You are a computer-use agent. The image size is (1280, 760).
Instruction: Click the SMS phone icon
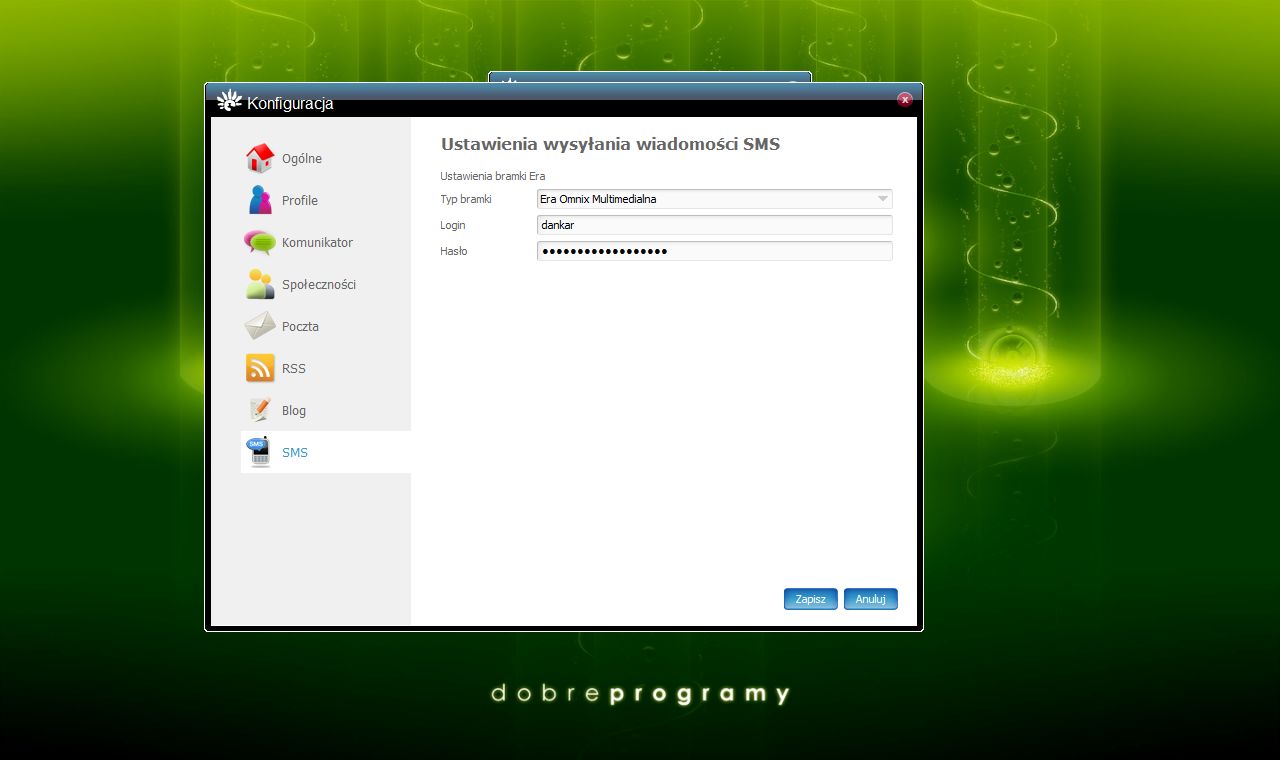[260, 452]
